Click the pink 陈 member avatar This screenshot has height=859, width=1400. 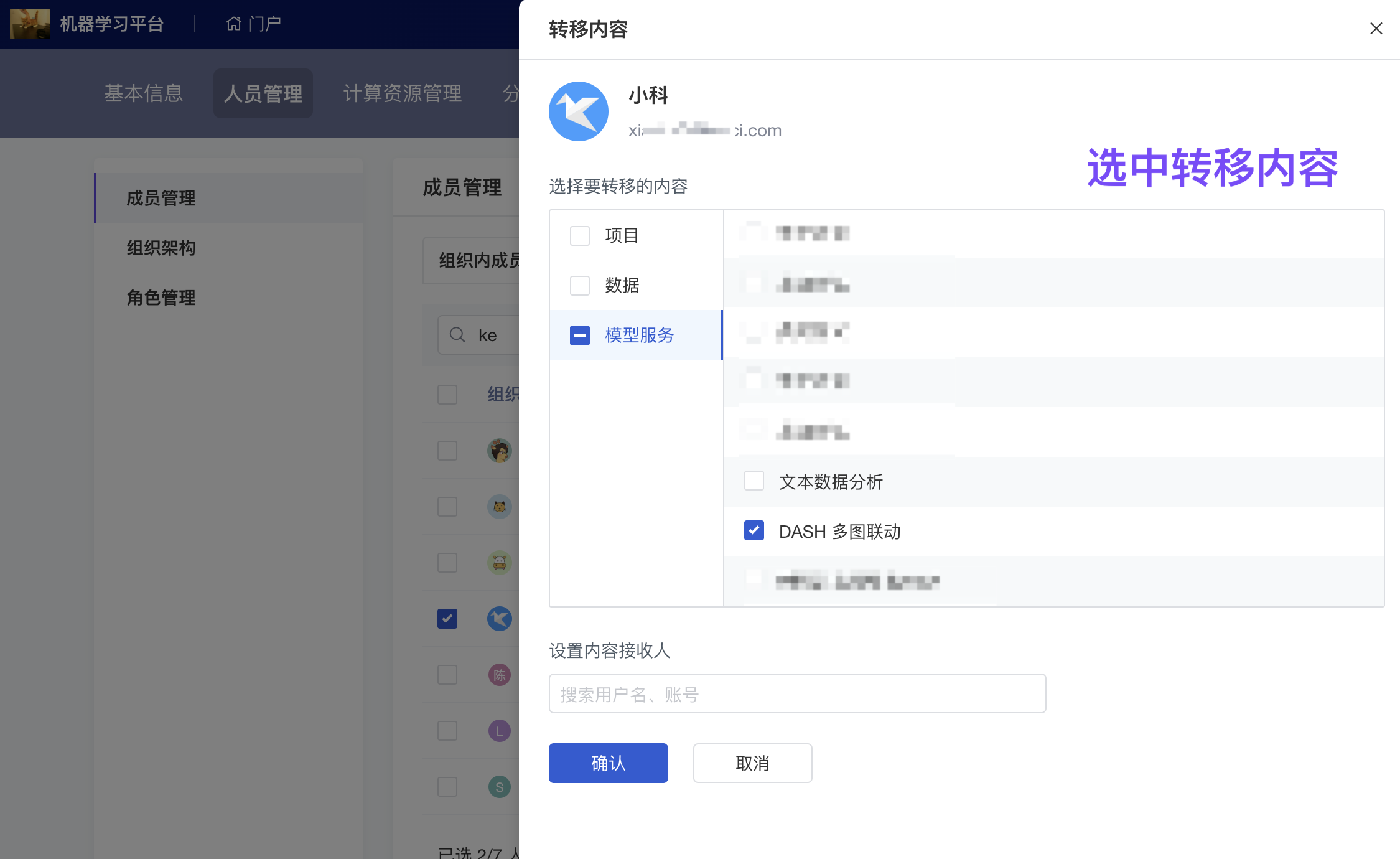(499, 675)
